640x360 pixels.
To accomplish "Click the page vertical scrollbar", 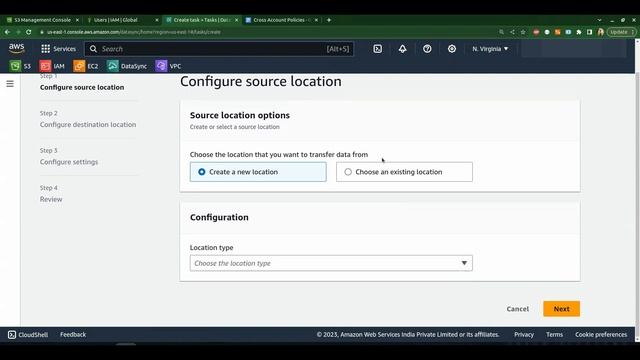I will (x=638, y=204).
